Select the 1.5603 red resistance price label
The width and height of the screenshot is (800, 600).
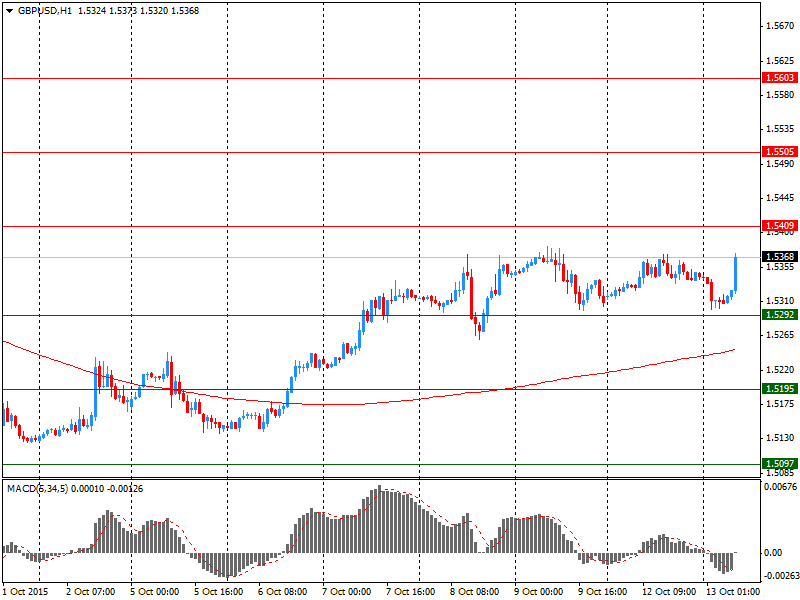pos(780,78)
